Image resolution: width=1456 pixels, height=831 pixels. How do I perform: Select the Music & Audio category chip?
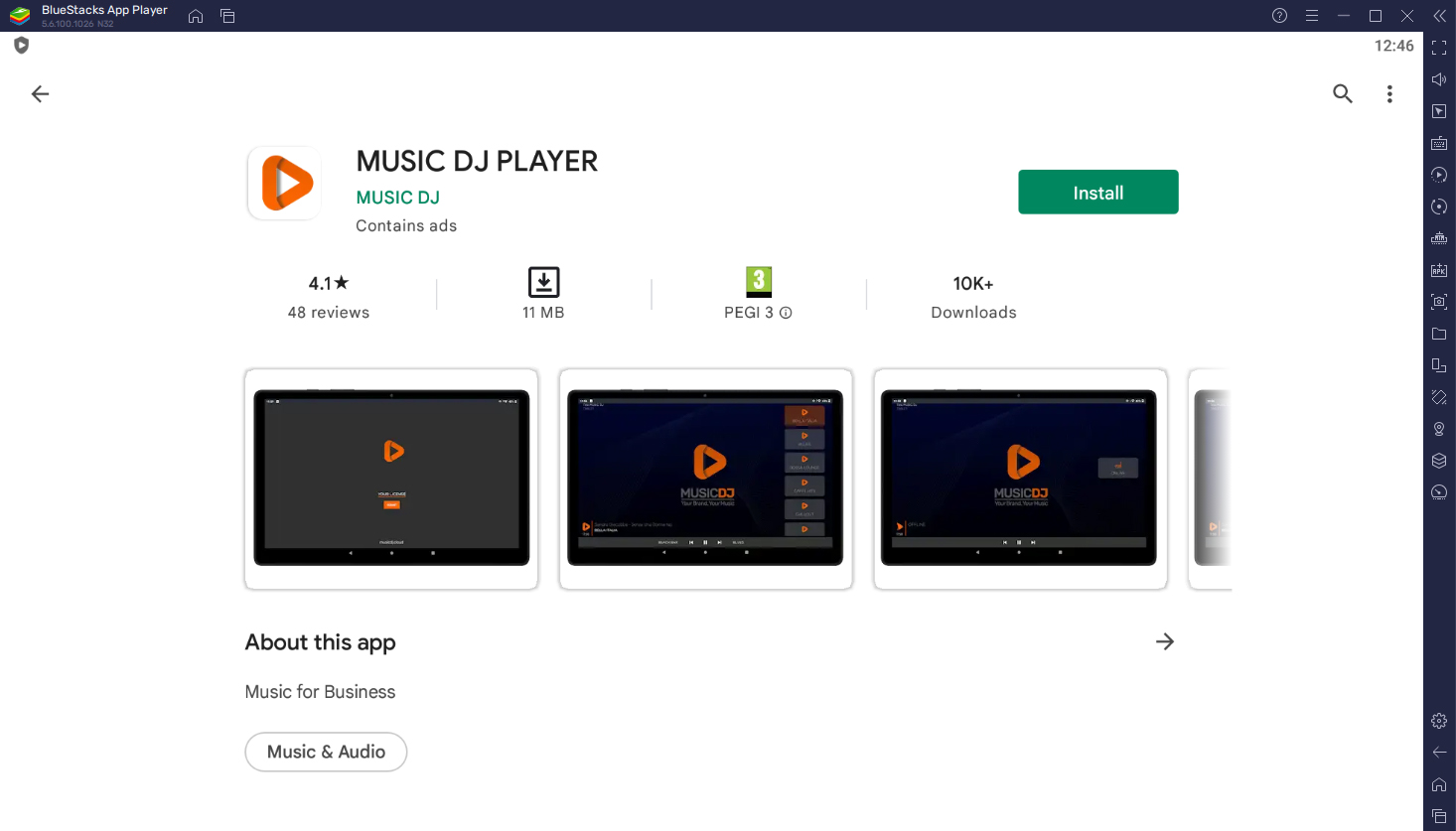tap(326, 752)
